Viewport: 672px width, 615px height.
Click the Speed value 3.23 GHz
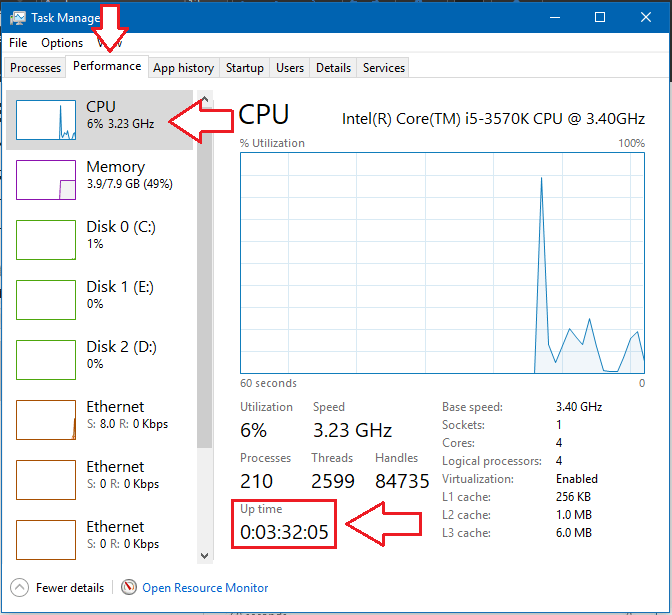pos(352,430)
